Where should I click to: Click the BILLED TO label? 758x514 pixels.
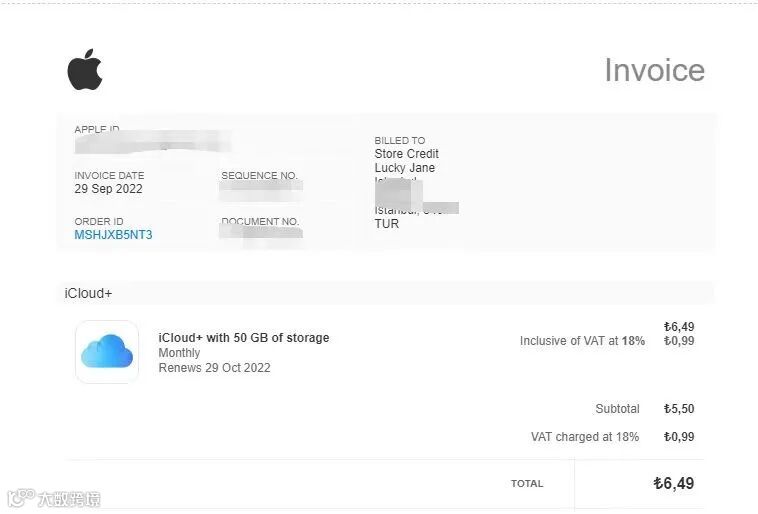[399, 141]
